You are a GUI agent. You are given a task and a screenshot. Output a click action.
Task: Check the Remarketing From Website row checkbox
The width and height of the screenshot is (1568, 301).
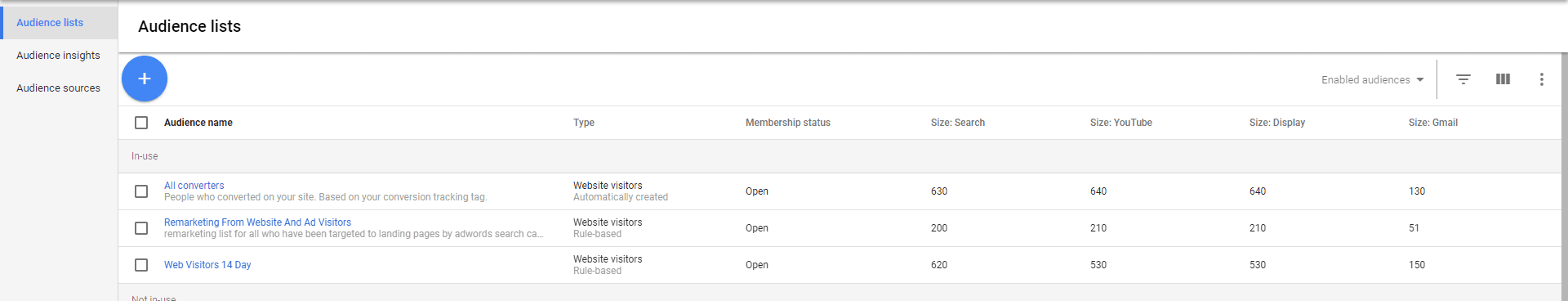[x=141, y=228]
